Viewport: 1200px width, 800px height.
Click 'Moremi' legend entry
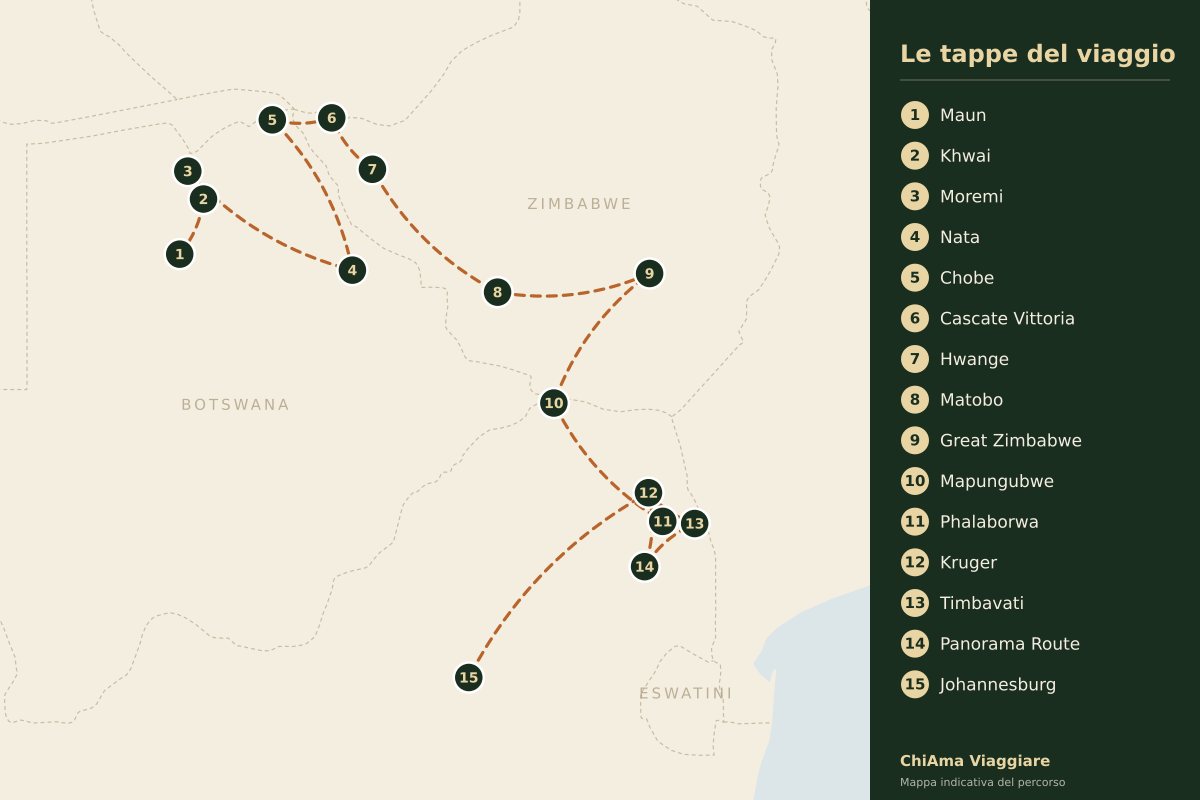coord(971,196)
